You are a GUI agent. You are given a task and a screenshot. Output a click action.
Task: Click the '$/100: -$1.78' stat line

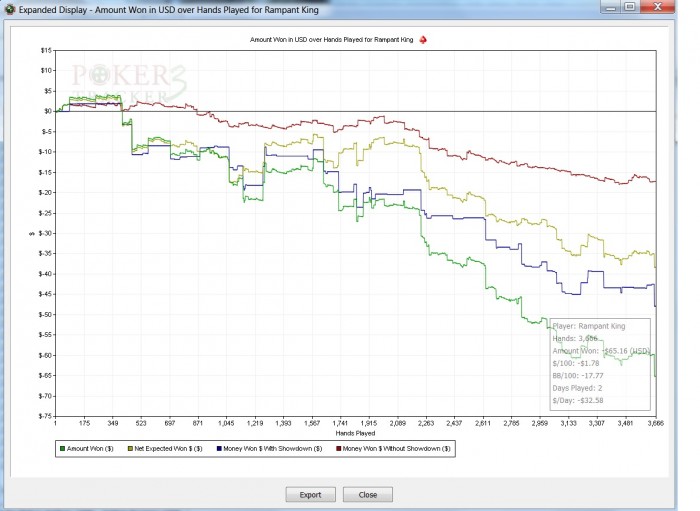click(x=576, y=363)
